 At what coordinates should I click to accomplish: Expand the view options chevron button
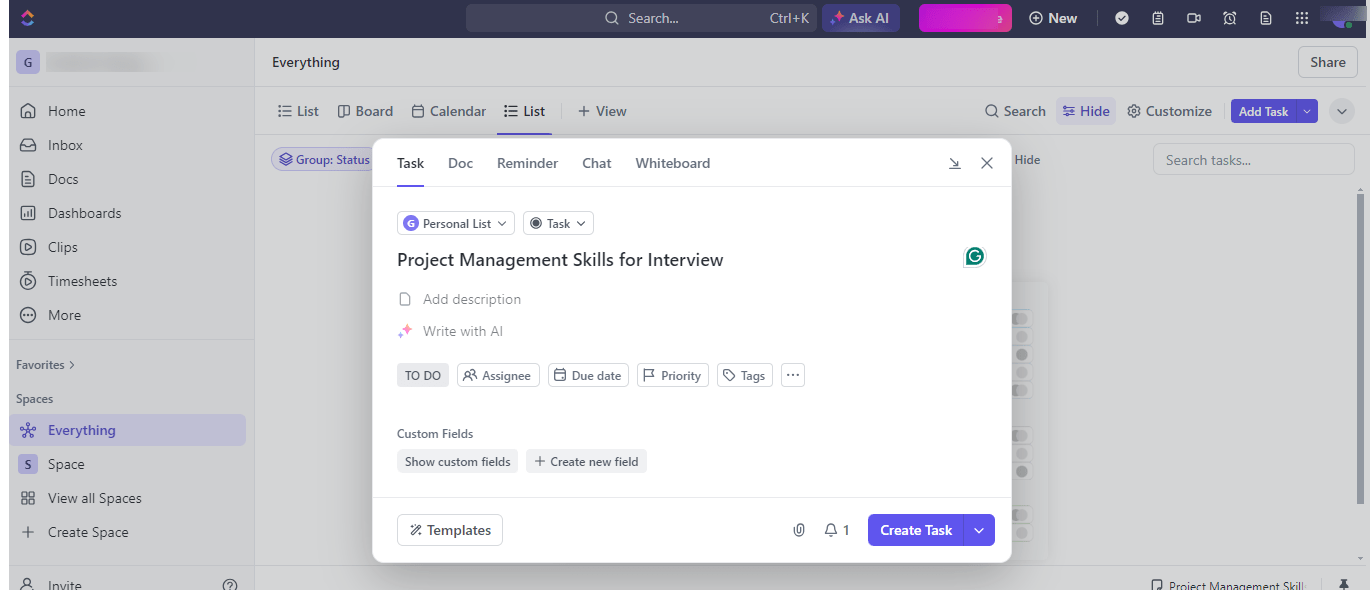click(1341, 111)
